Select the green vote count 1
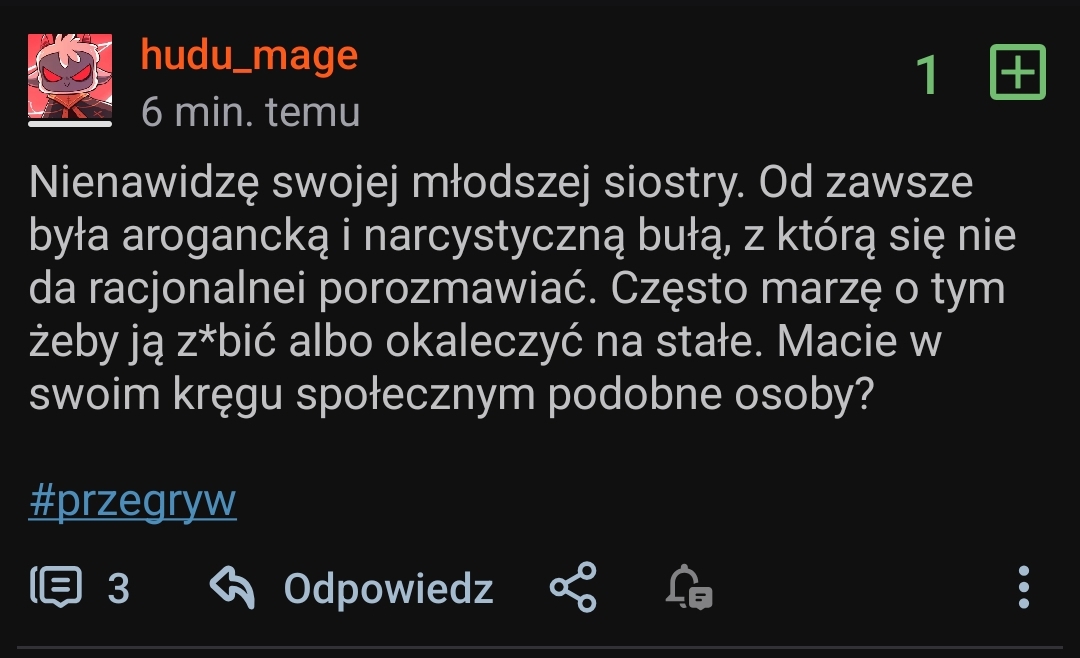1080x658 pixels. [928, 75]
